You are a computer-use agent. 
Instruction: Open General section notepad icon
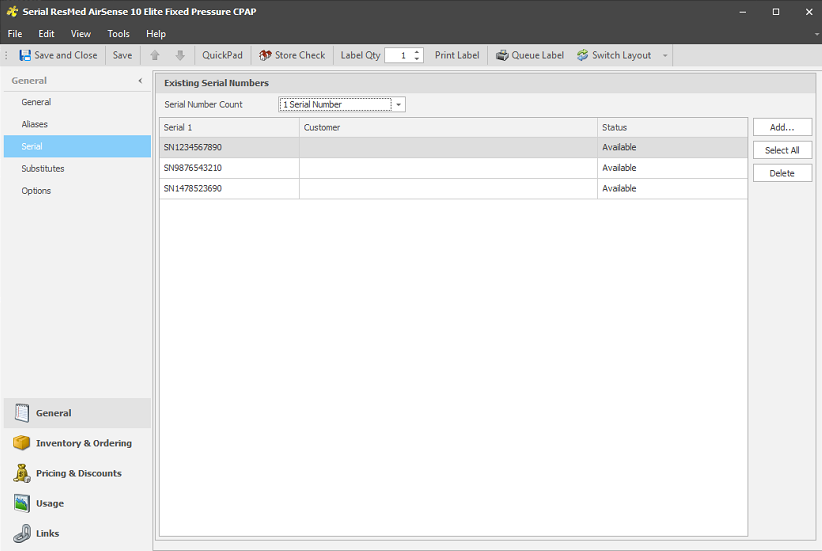pos(22,413)
